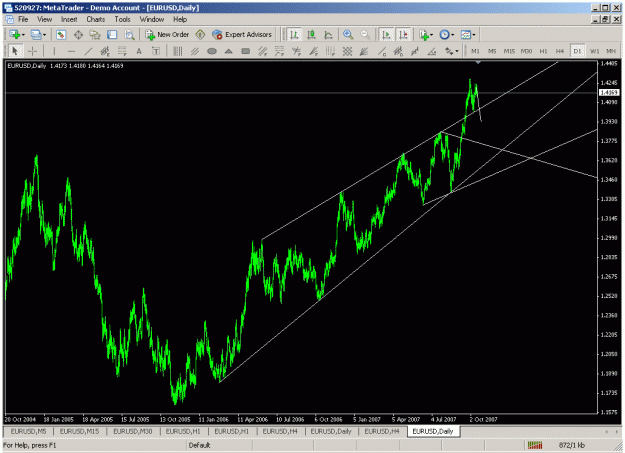625x453 pixels.
Task: Expand the Periods clock dropdown arrow
Action: 452,35
